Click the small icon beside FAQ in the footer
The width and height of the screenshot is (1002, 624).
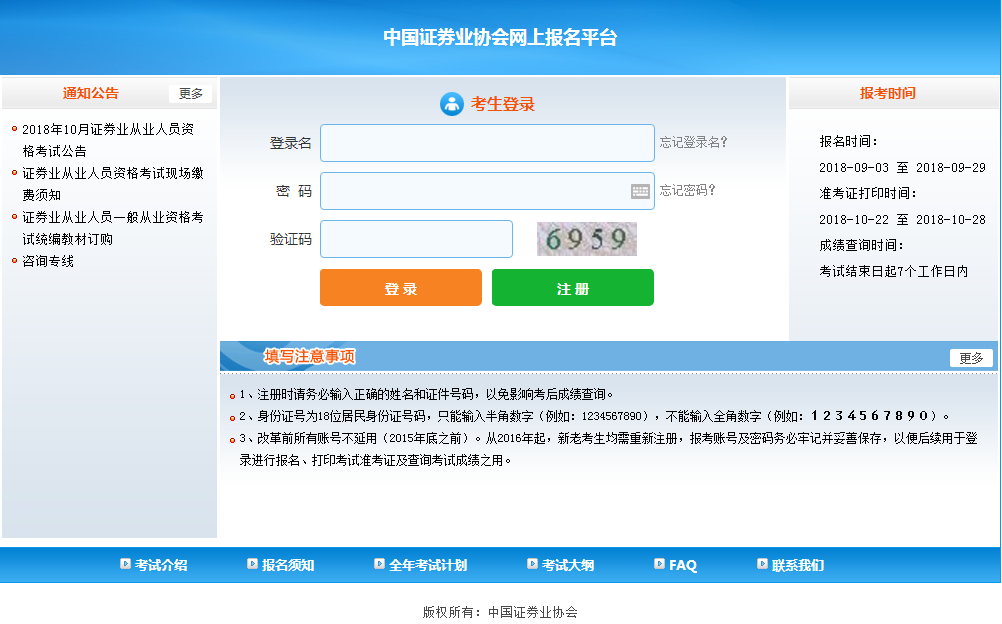tap(659, 564)
